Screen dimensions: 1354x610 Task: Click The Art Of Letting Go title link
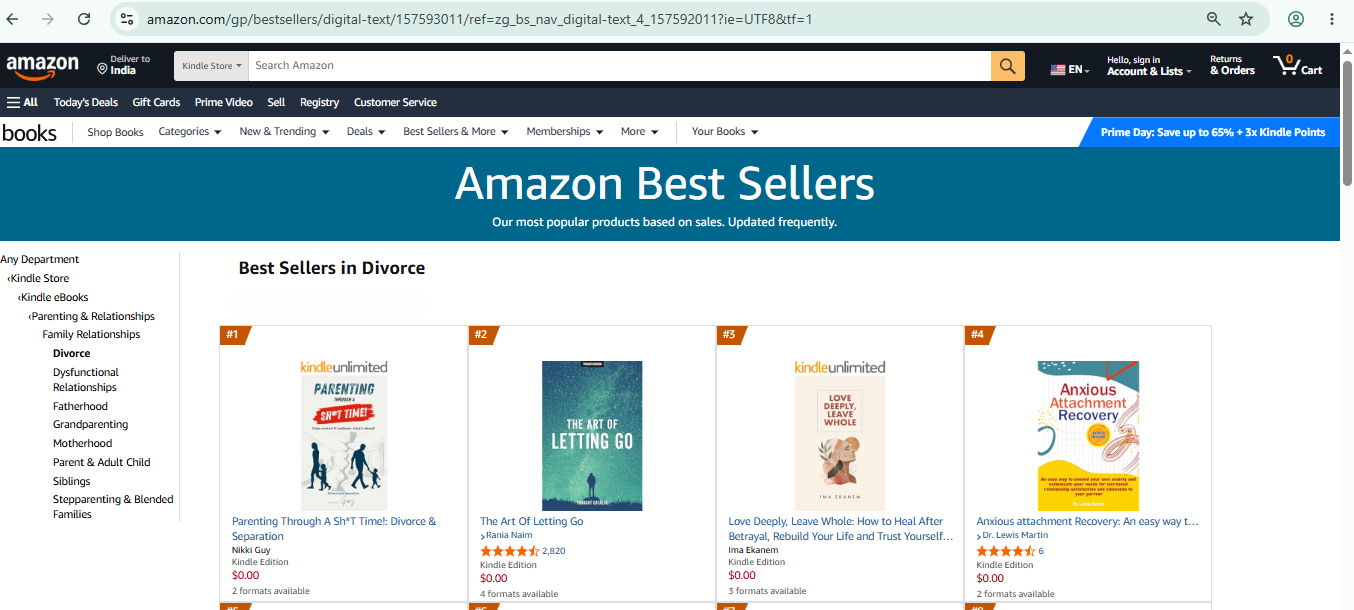[x=532, y=521]
